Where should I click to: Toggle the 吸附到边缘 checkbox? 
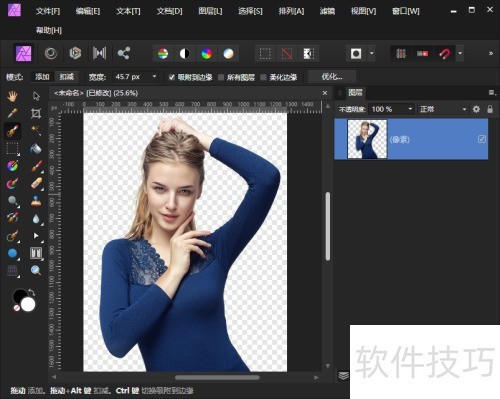172,77
